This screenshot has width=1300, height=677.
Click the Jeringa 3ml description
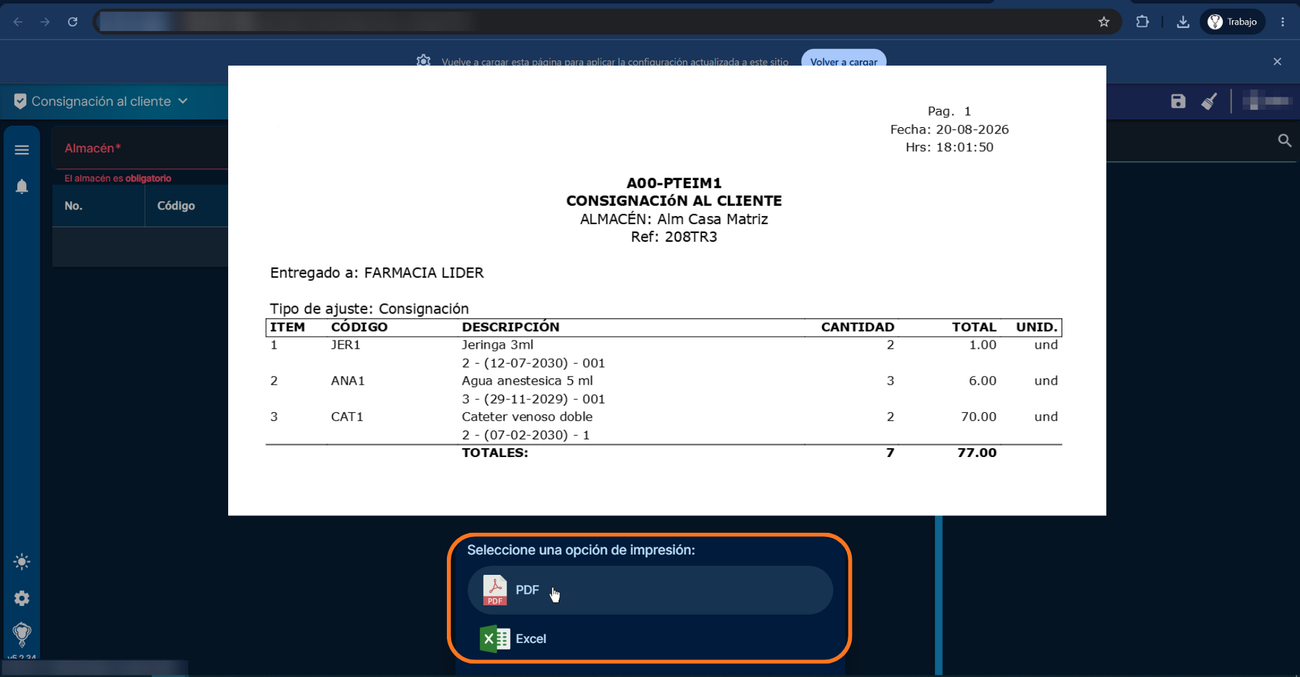(497, 345)
